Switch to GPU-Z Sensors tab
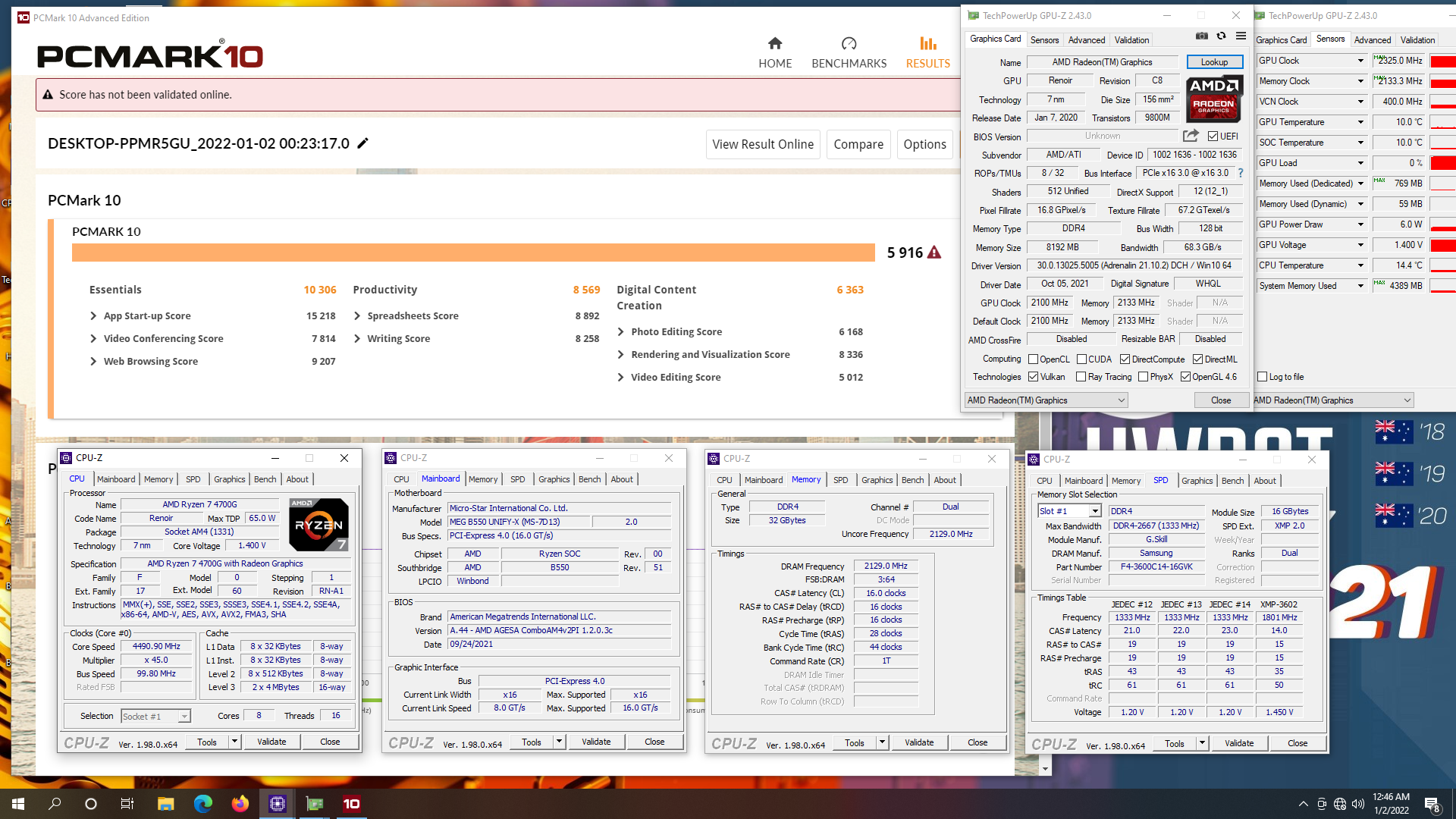Viewport: 1456px width, 819px height. [1044, 40]
